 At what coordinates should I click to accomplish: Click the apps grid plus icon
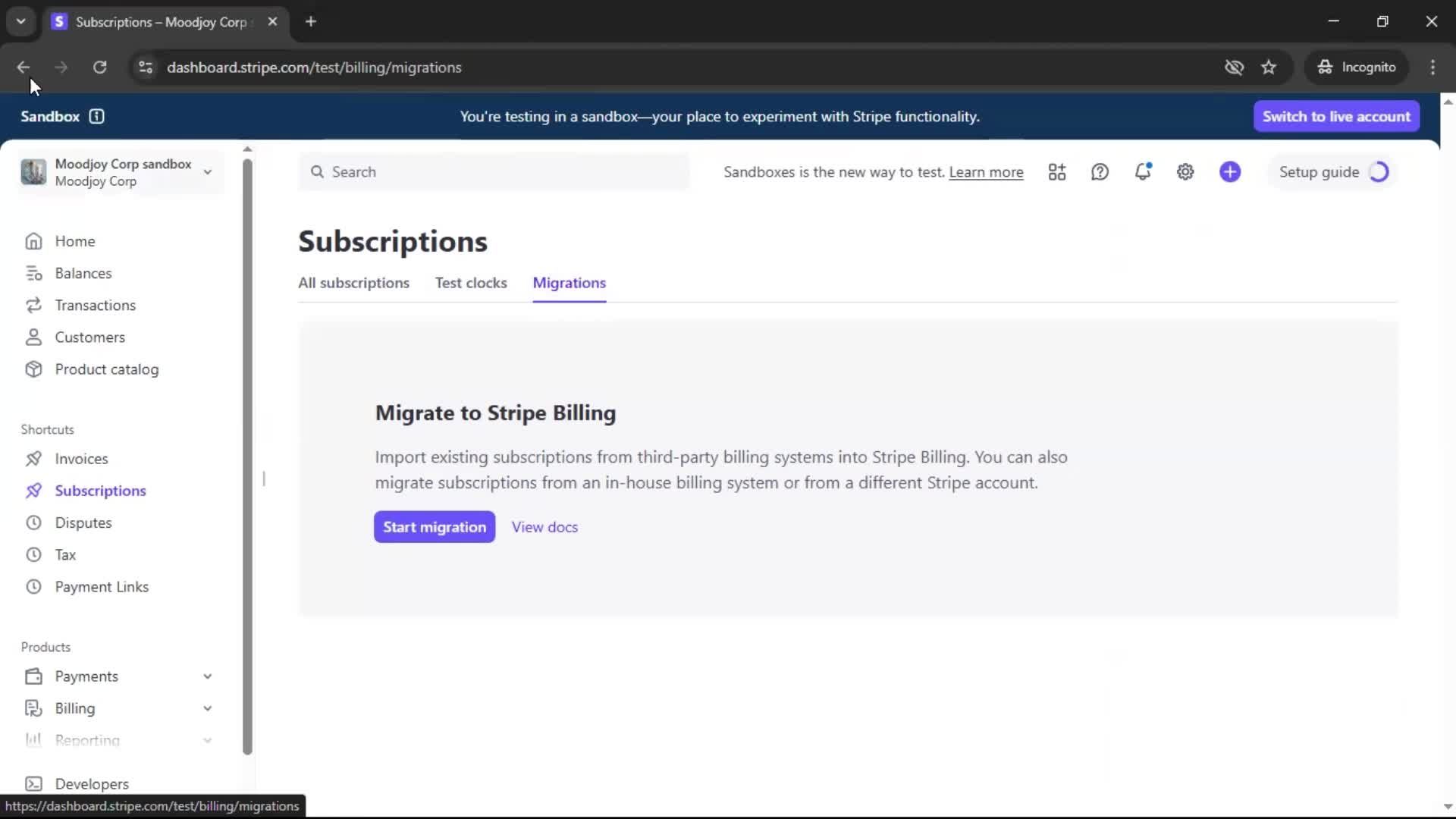pos(1057,172)
